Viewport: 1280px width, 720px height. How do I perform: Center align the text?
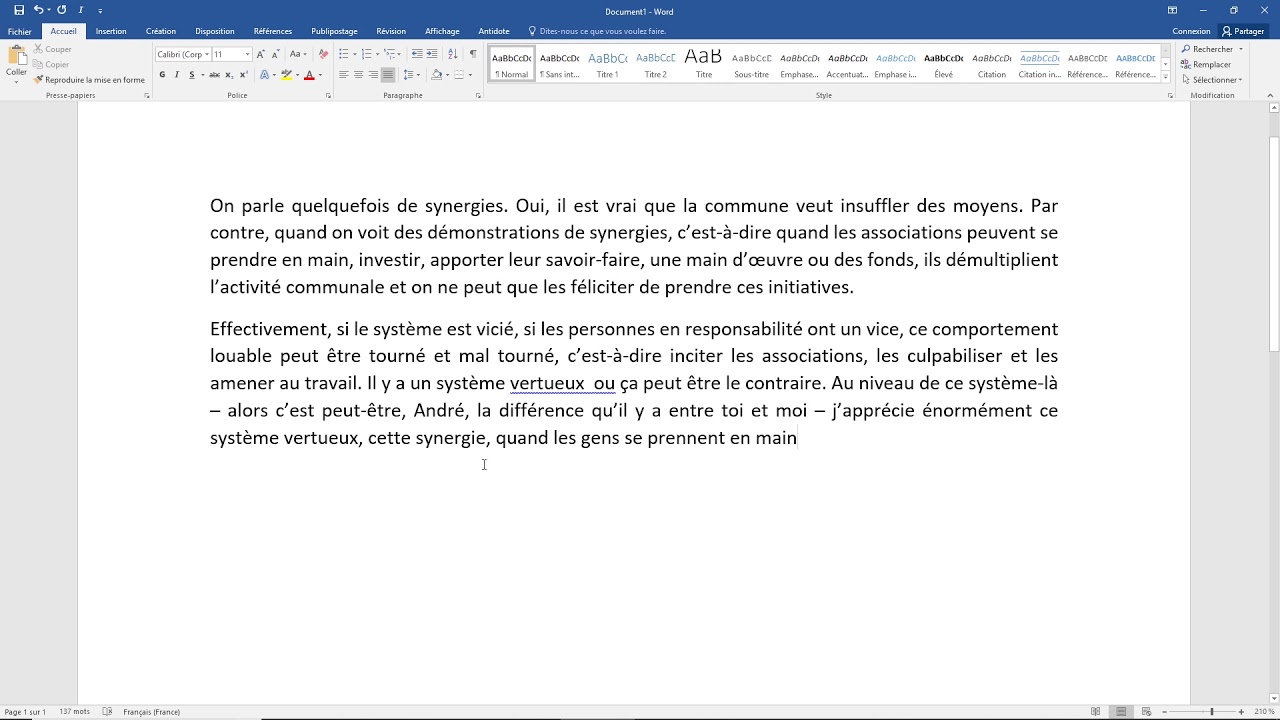click(x=358, y=75)
